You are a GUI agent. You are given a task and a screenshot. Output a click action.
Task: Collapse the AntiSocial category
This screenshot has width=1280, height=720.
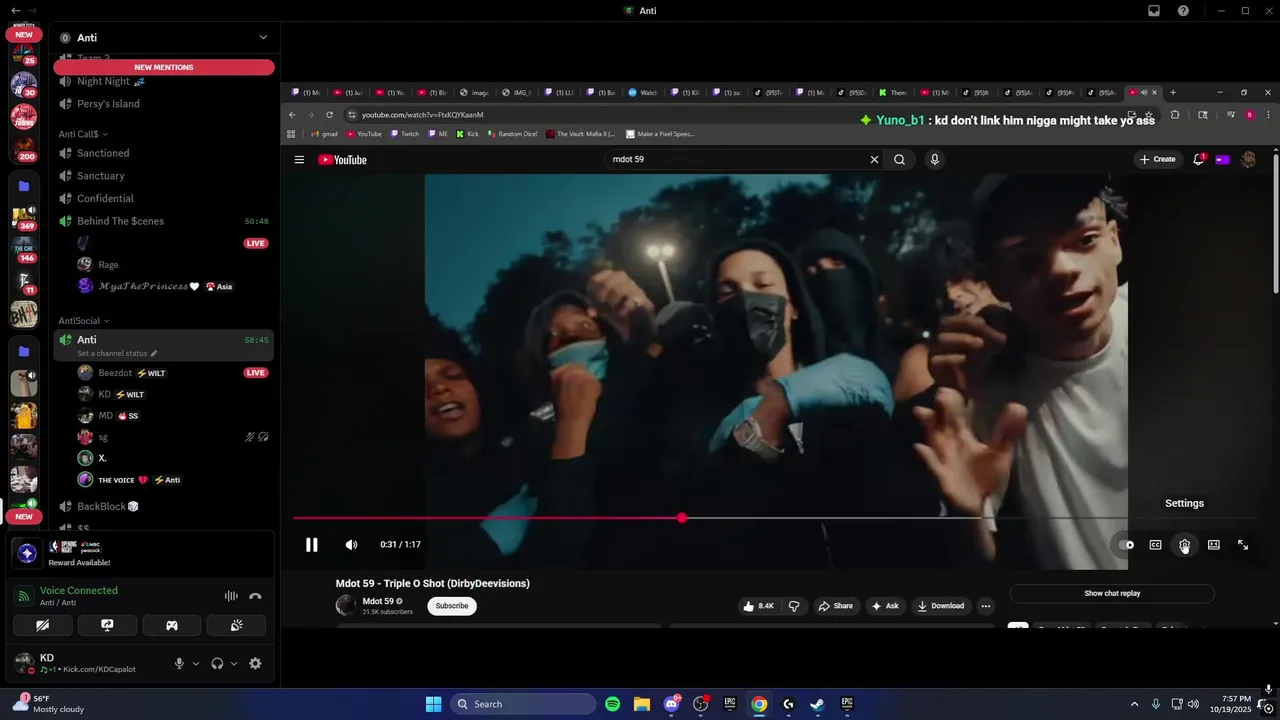pyautogui.click(x=84, y=321)
